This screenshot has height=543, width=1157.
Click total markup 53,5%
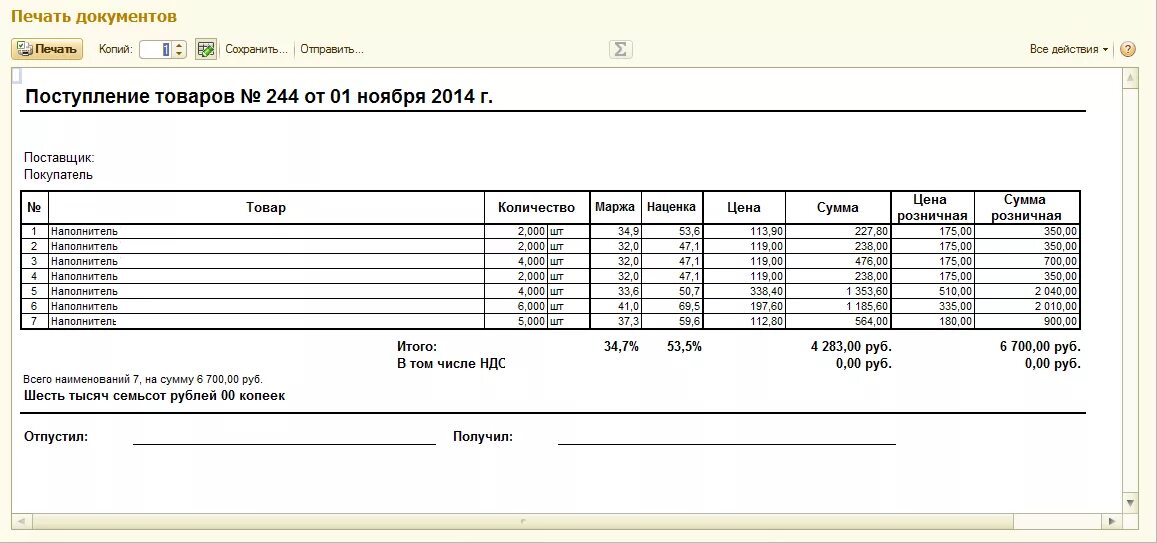(684, 347)
